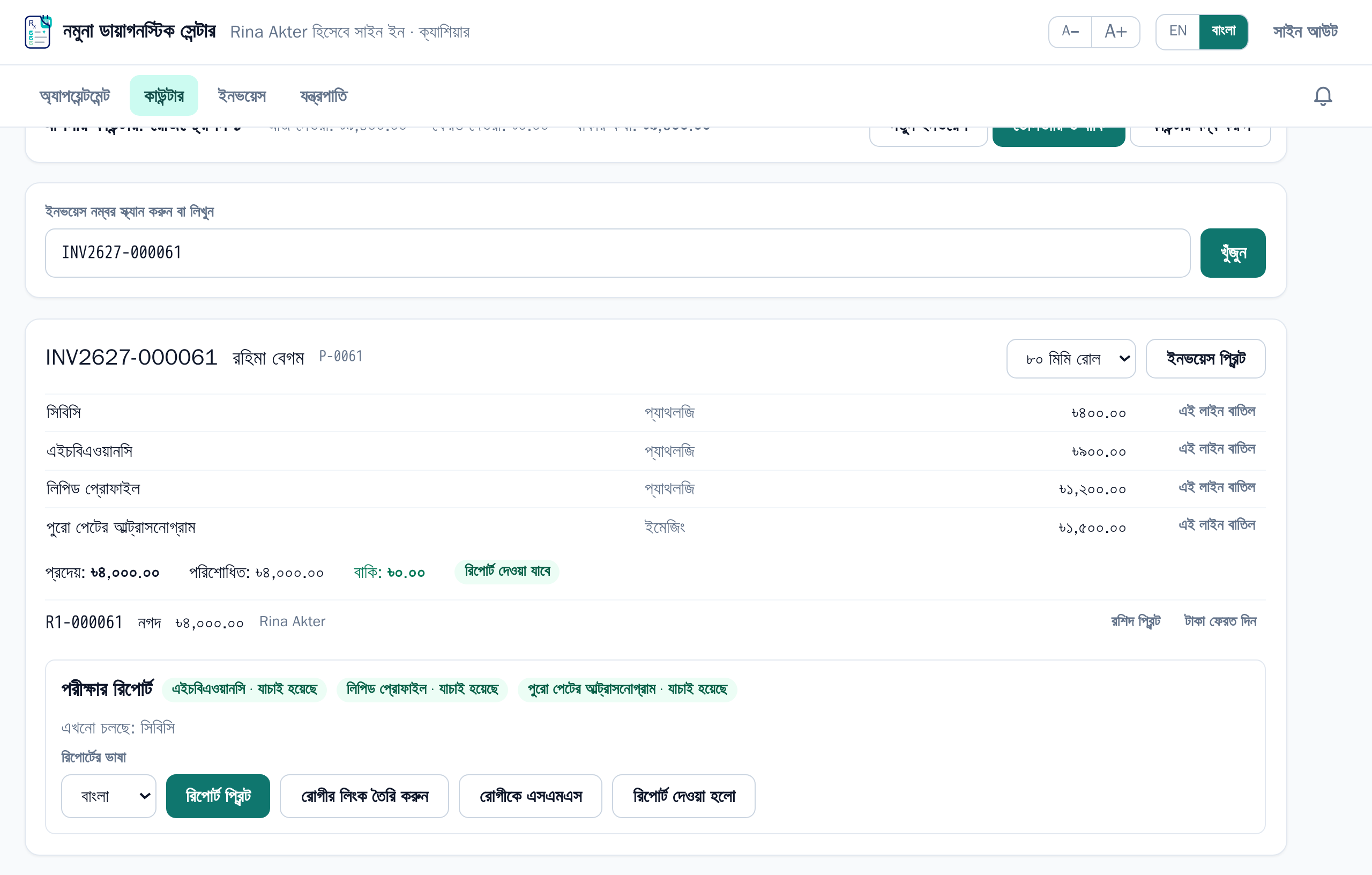Click the এখনো চলছে: সিবিসি pending text
Image resolution: width=1372 pixels, height=875 pixels.
click(118, 729)
